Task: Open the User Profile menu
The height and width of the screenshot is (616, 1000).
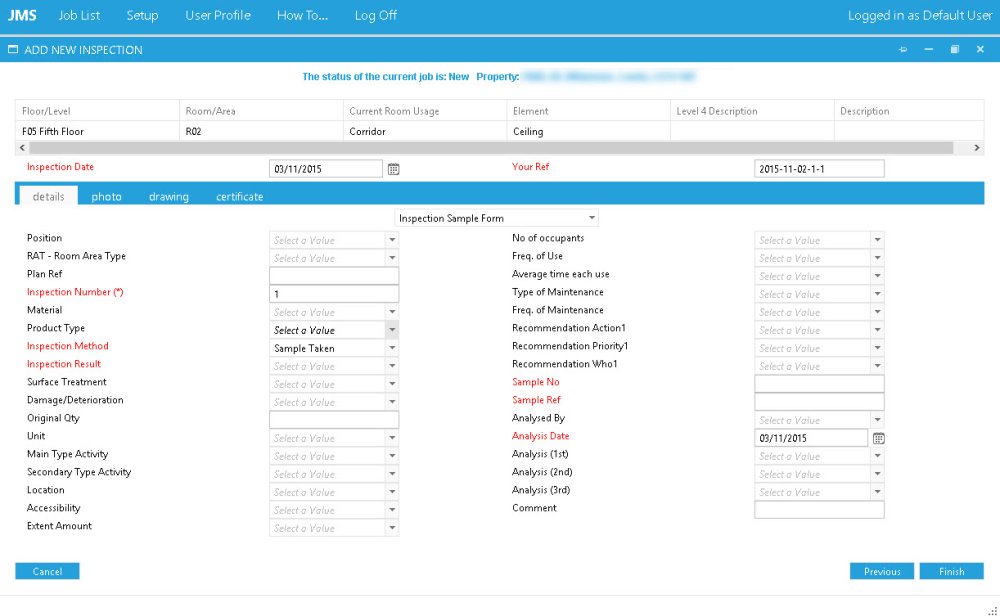Action: coord(217,15)
